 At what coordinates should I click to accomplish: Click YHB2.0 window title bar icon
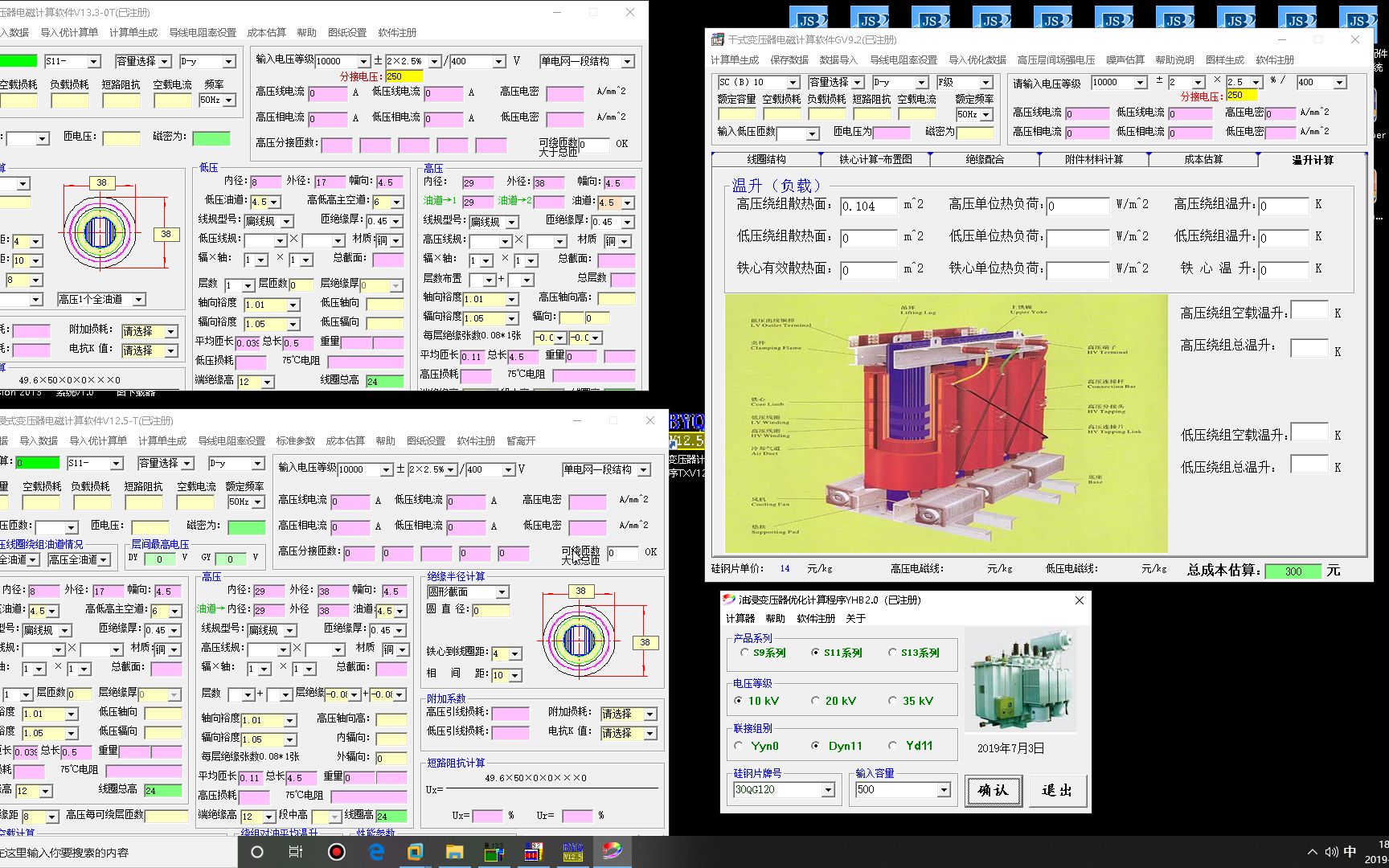(x=729, y=600)
